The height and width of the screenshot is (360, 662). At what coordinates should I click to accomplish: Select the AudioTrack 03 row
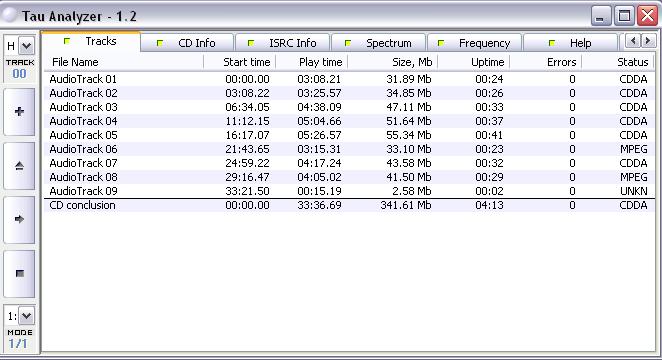tap(349, 107)
